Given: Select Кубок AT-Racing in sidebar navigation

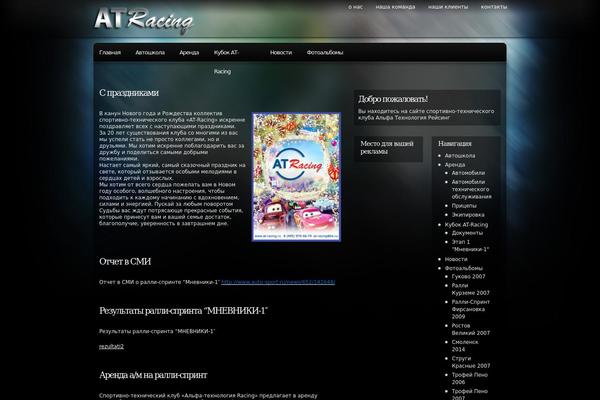Looking at the screenshot, I should click(466, 225).
